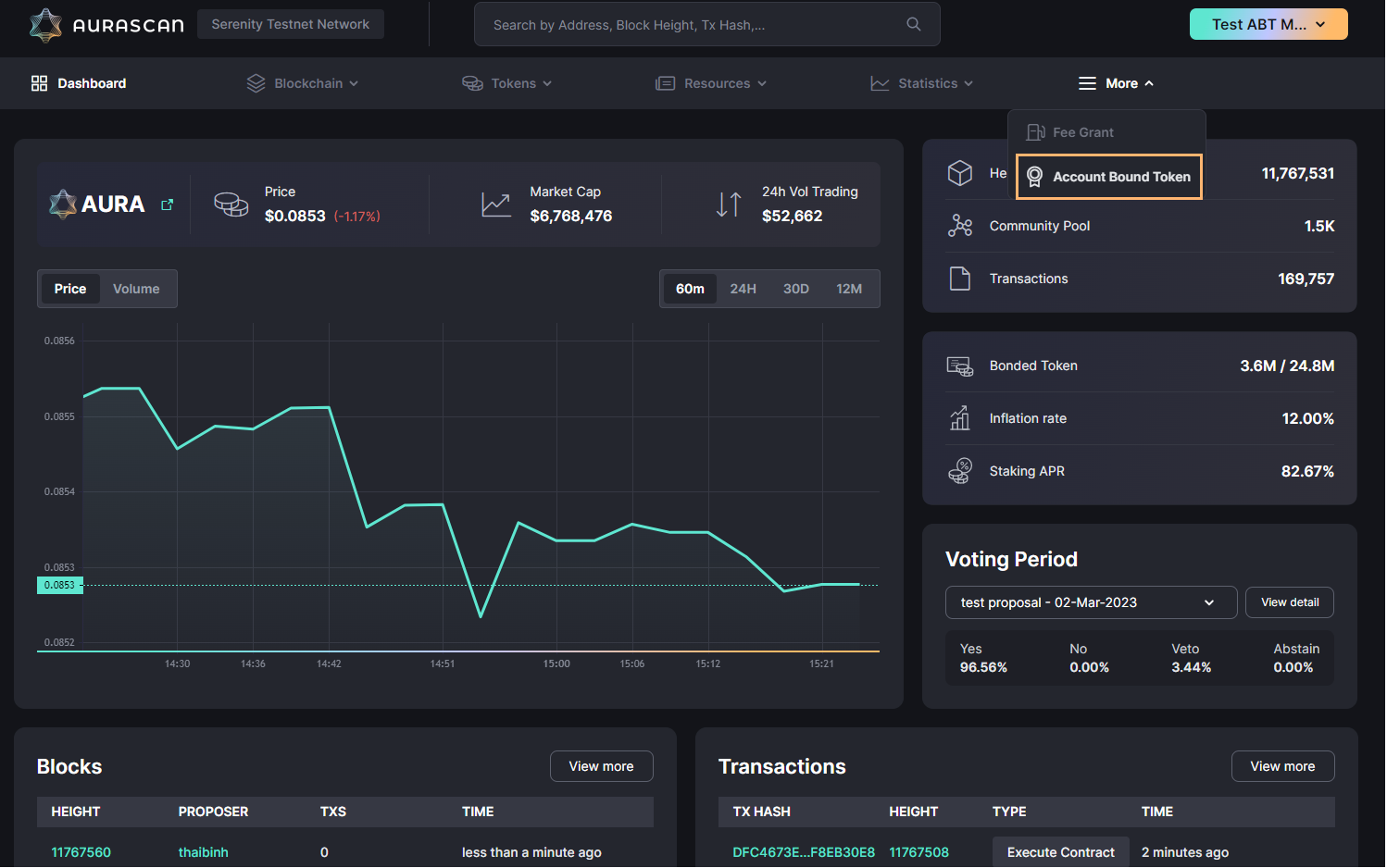Click the Staking APR icon

pyautogui.click(x=960, y=471)
